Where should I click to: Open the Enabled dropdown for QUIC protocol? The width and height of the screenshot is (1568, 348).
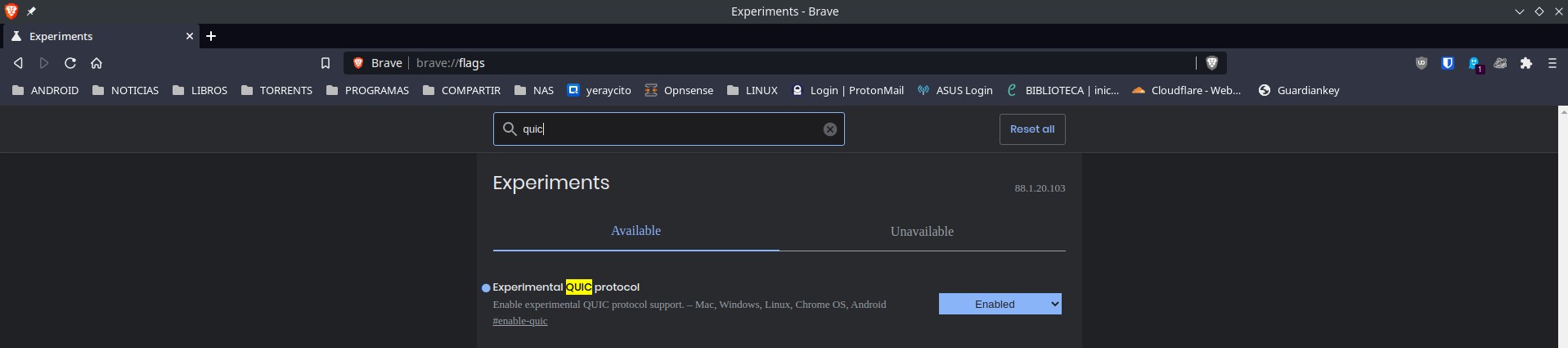pyautogui.click(x=1000, y=304)
